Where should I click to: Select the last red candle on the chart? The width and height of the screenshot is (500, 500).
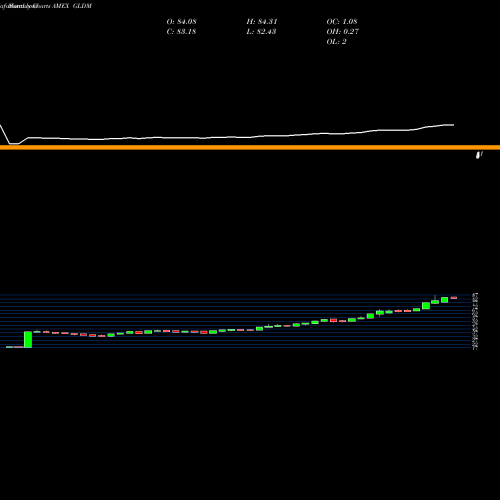click(x=454, y=298)
